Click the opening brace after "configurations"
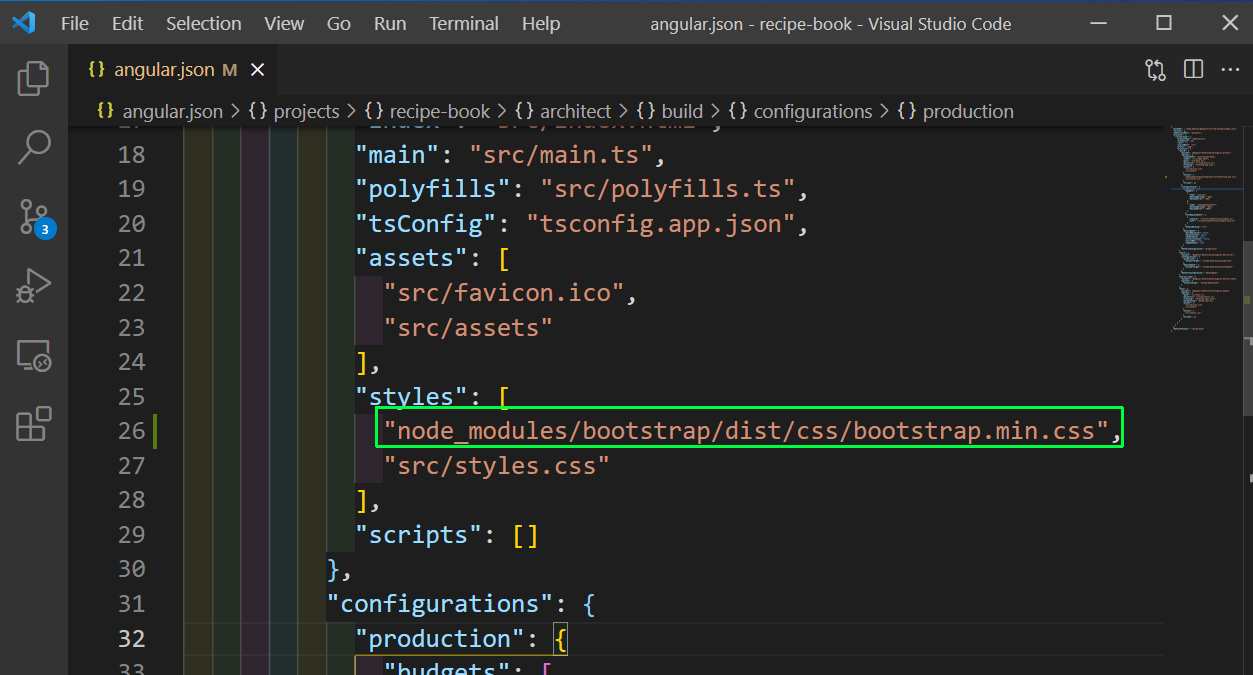Screen dimensions: 1253x675 (589, 604)
